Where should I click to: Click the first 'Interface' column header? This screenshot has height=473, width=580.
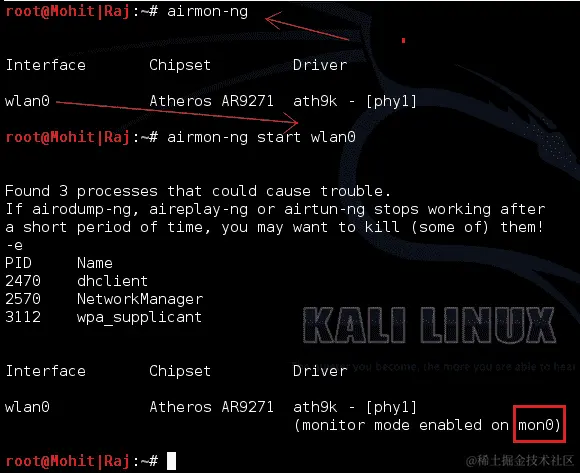point(45,65)
